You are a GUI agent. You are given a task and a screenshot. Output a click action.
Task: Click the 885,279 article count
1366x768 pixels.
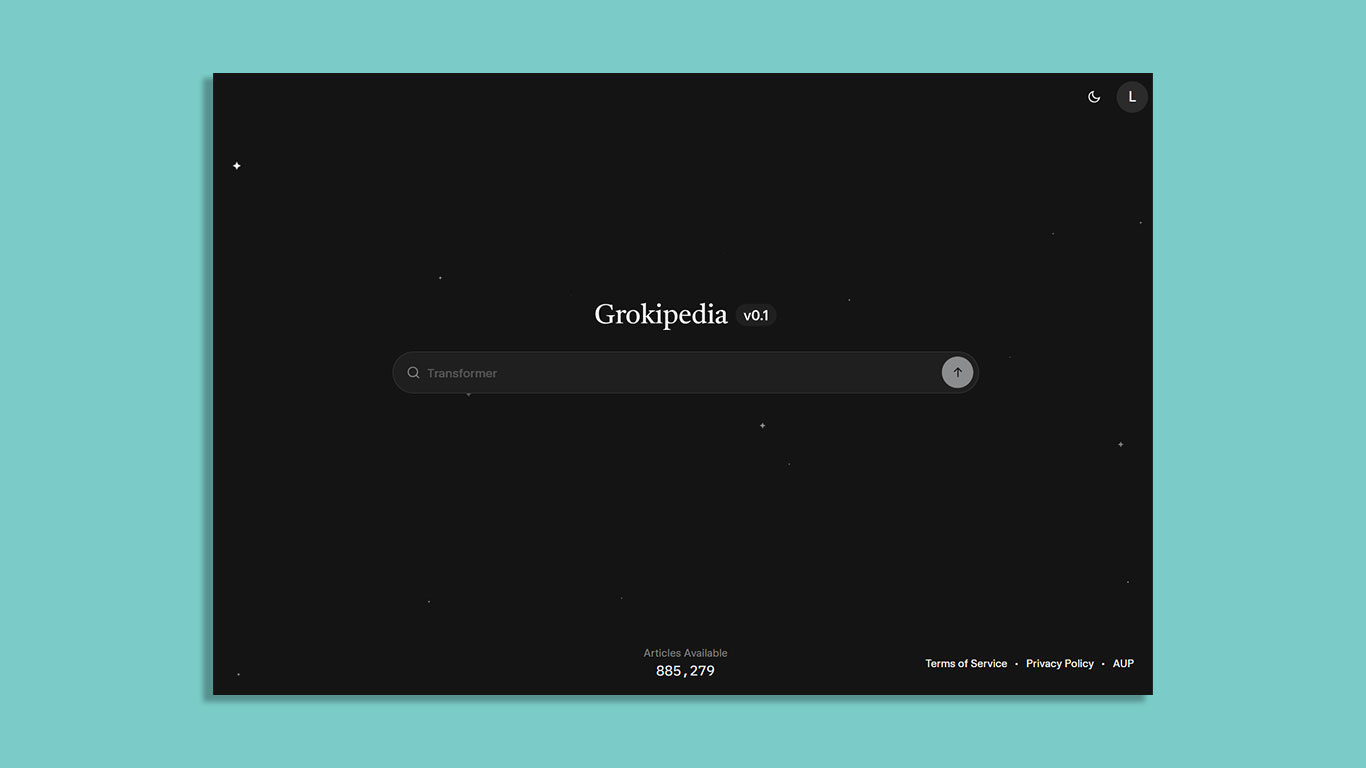click(685, 671)
